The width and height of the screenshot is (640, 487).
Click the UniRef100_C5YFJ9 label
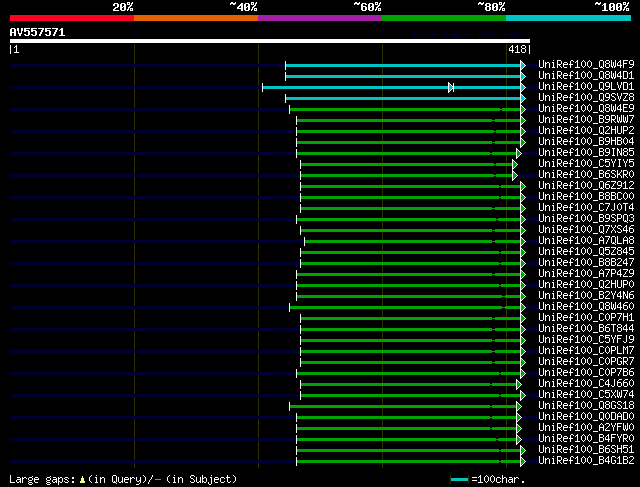pyautogui.click(x=586, y=340)
